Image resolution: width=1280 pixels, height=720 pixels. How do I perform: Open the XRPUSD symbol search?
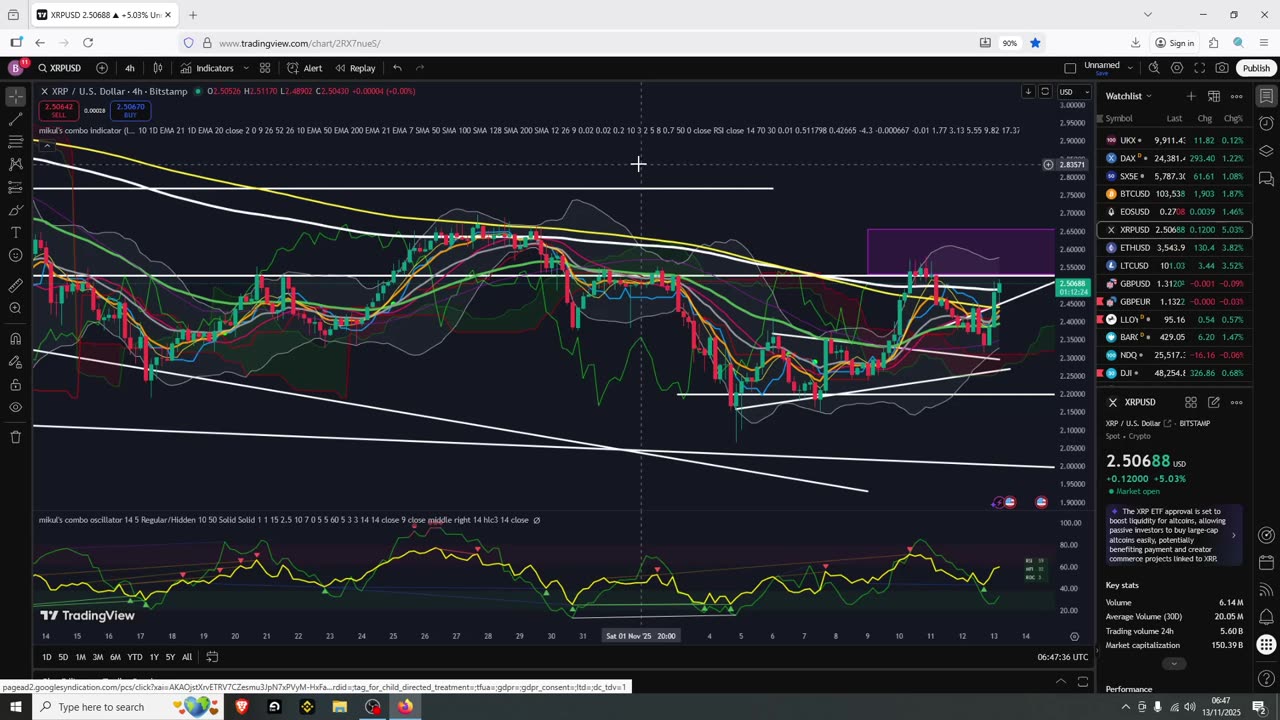[x=60, y=68]
